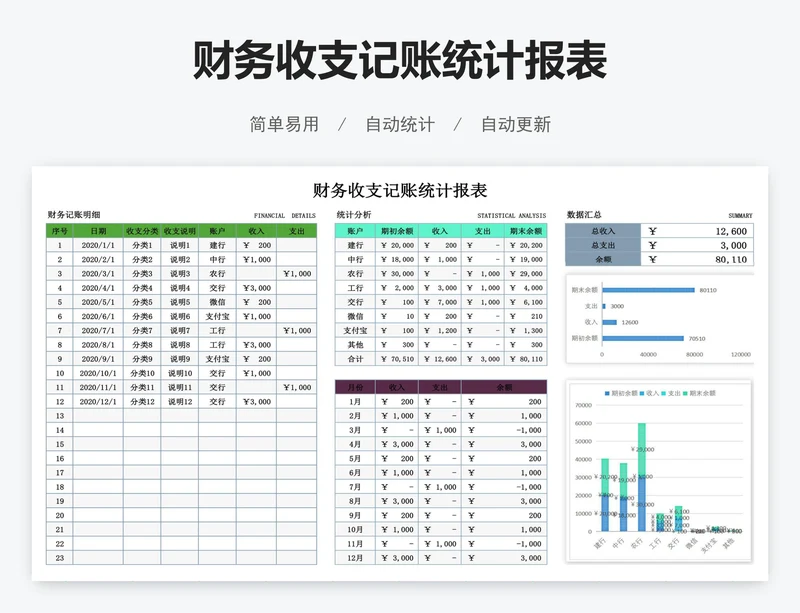This screenshot has height=613, width=800.
Task: Select the 收支分类 column header
Action: 142,231
